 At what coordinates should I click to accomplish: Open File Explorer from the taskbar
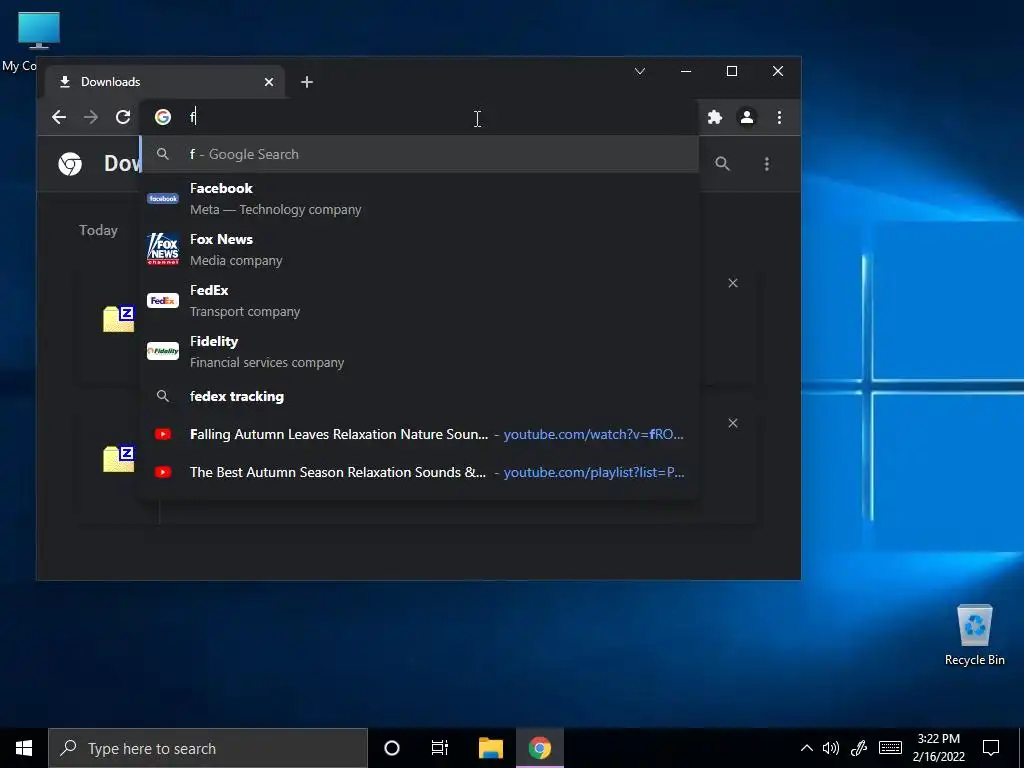pos(490,748)
